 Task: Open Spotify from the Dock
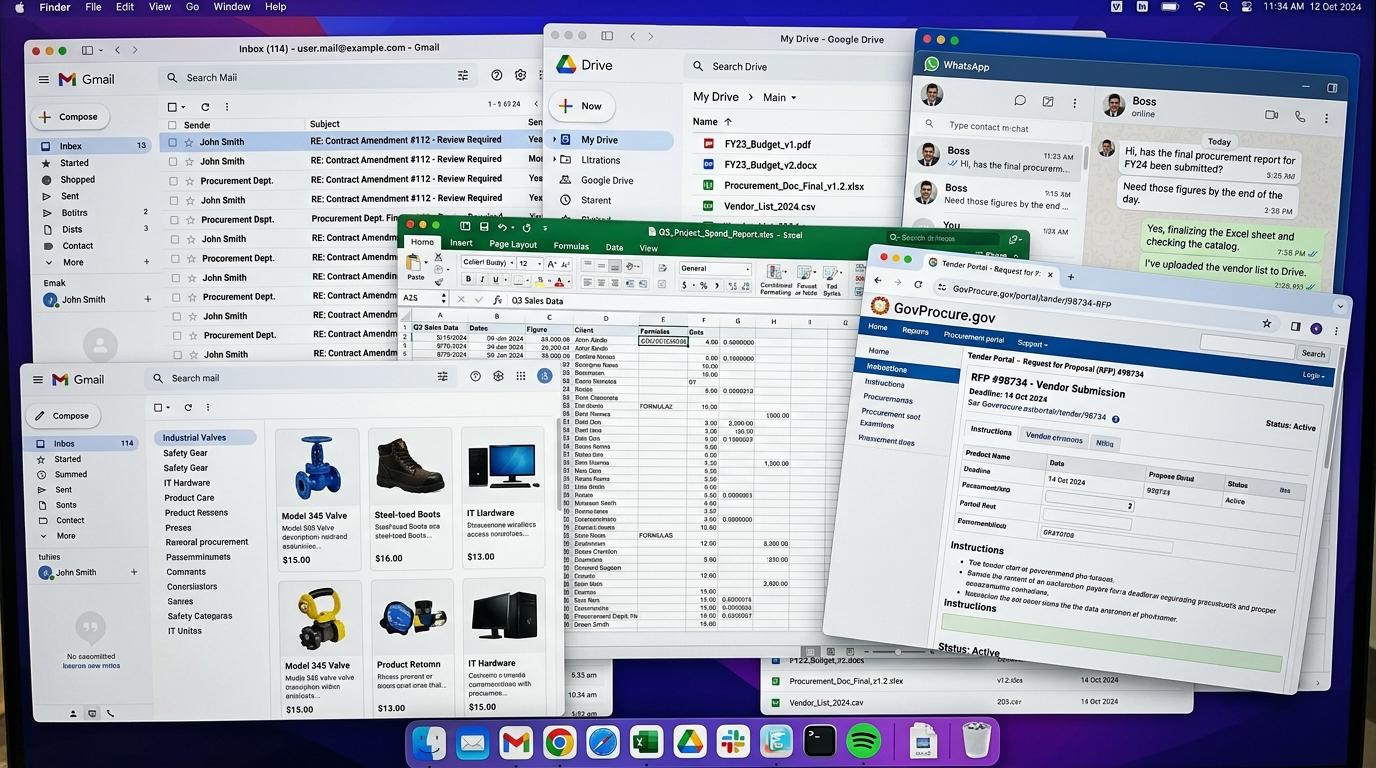tap(863, 742)
